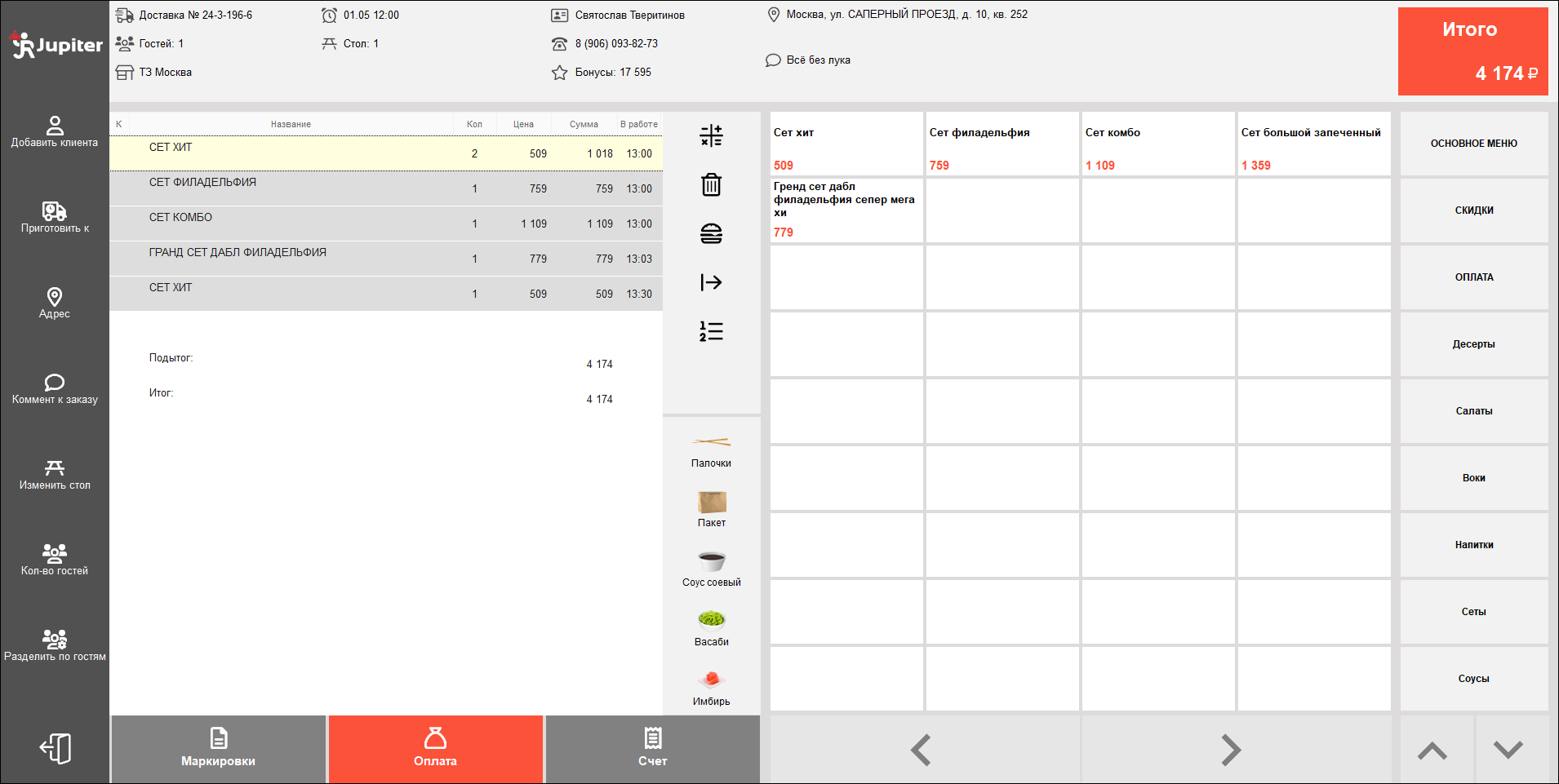Open ОСНОВНОЕ МЕНЮ category
The image size is (1559, 784).
click(1474, 144)
